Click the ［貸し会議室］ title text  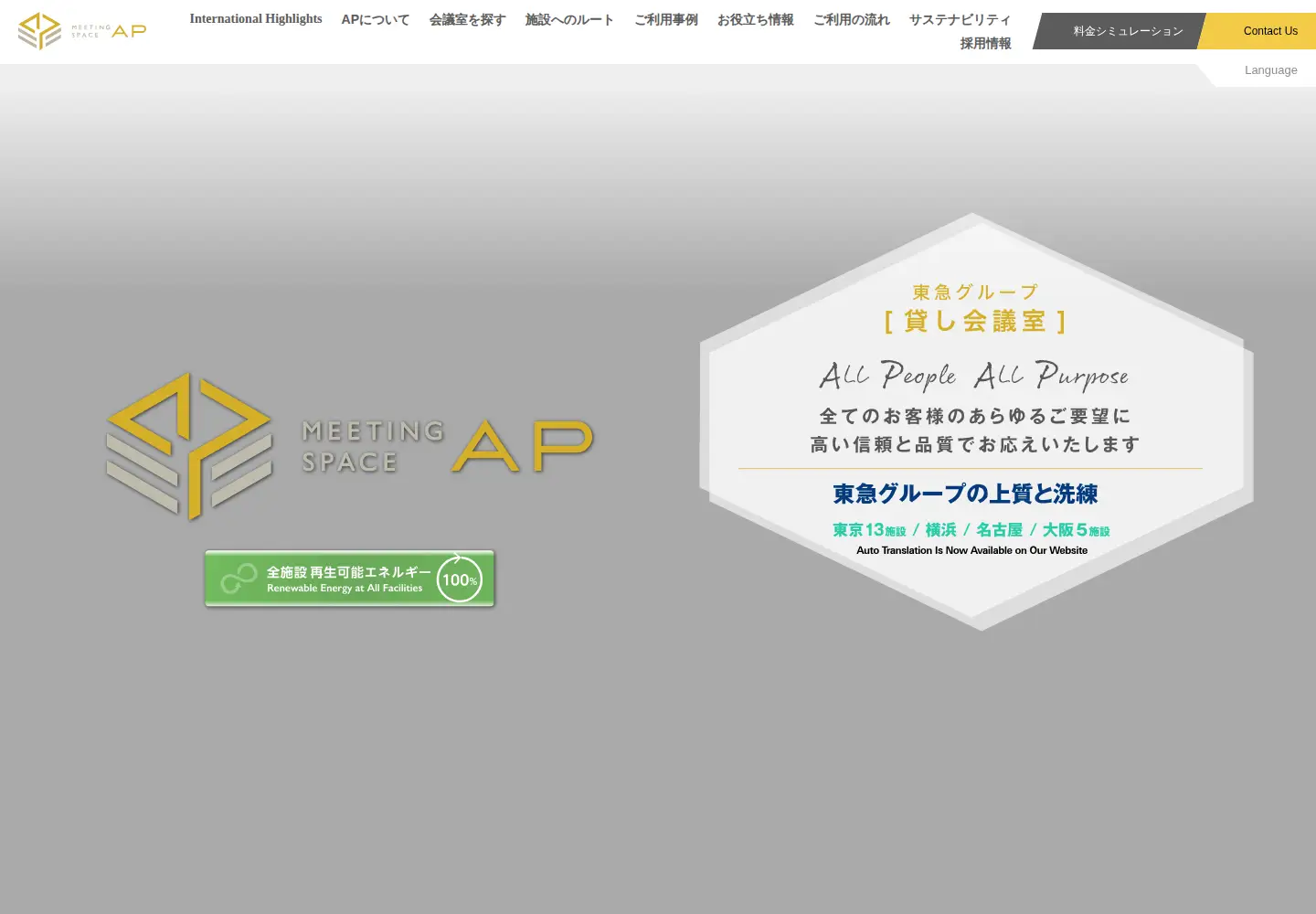974,321
